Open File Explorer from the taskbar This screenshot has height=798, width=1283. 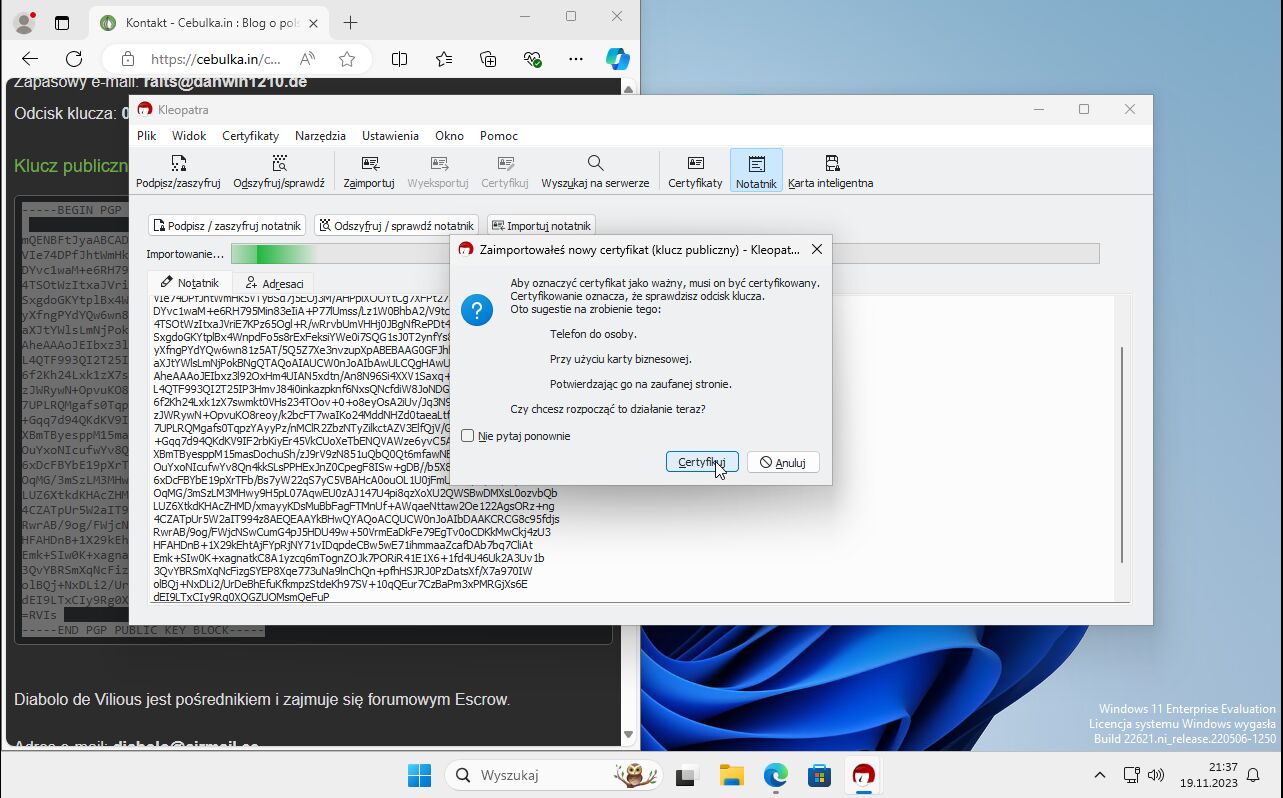point(731,775)
